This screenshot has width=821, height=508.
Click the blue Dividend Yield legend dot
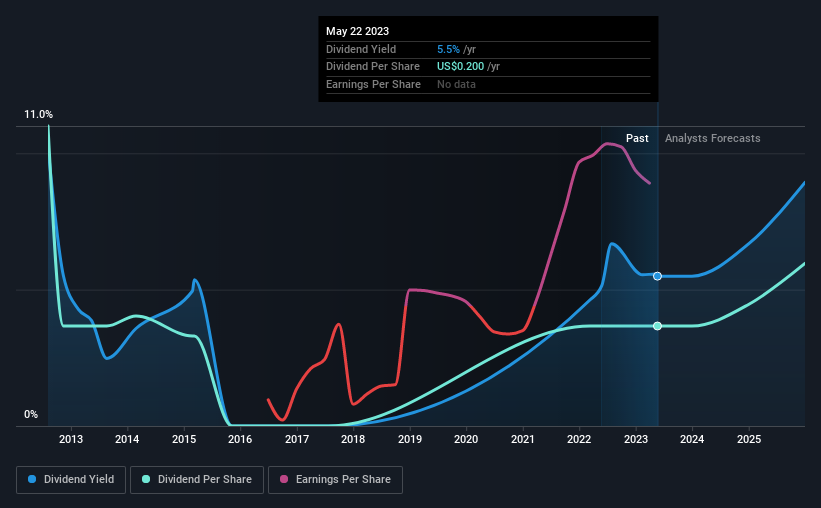(32, 479)
